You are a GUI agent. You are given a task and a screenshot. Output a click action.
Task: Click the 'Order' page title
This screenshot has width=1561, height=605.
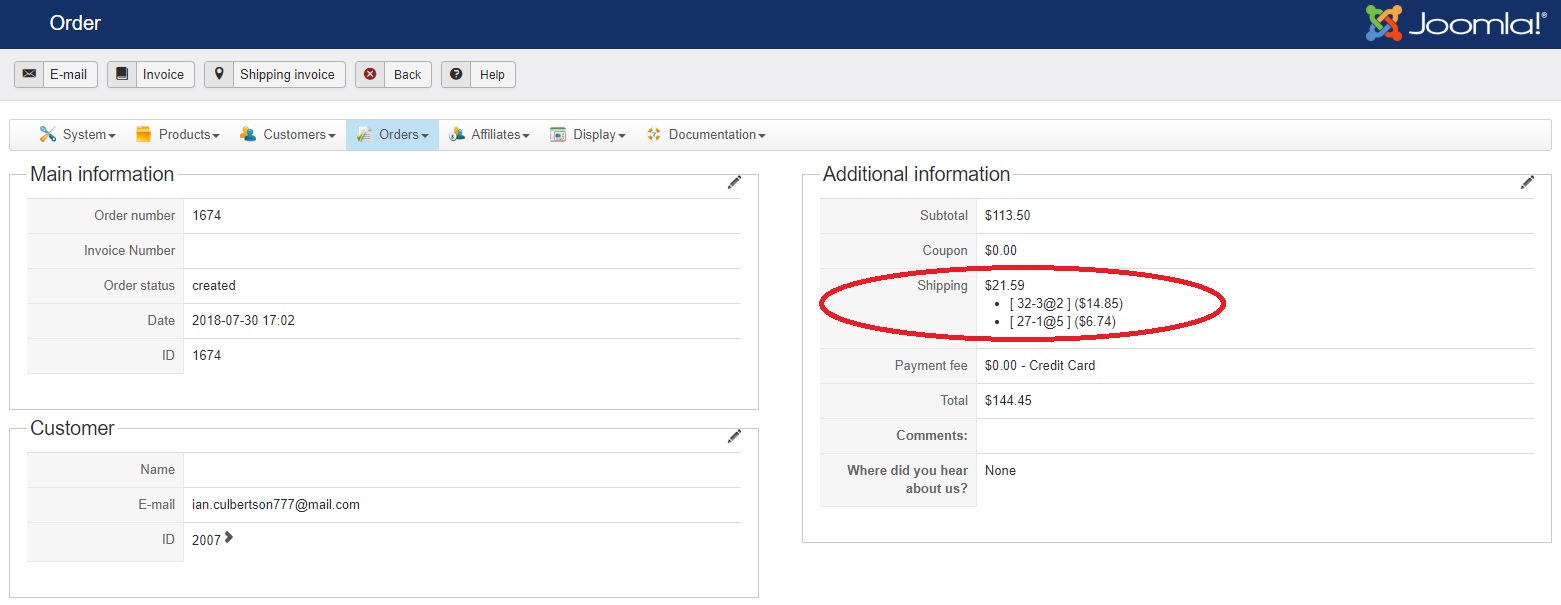(75, 22)
